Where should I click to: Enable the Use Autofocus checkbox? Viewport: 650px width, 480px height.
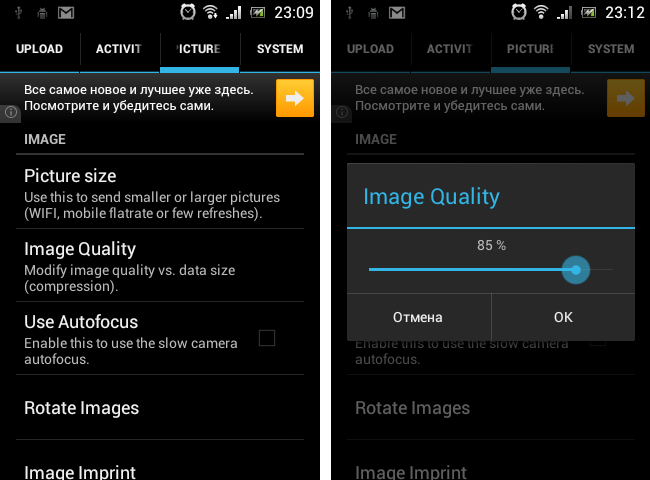(267, 338)
